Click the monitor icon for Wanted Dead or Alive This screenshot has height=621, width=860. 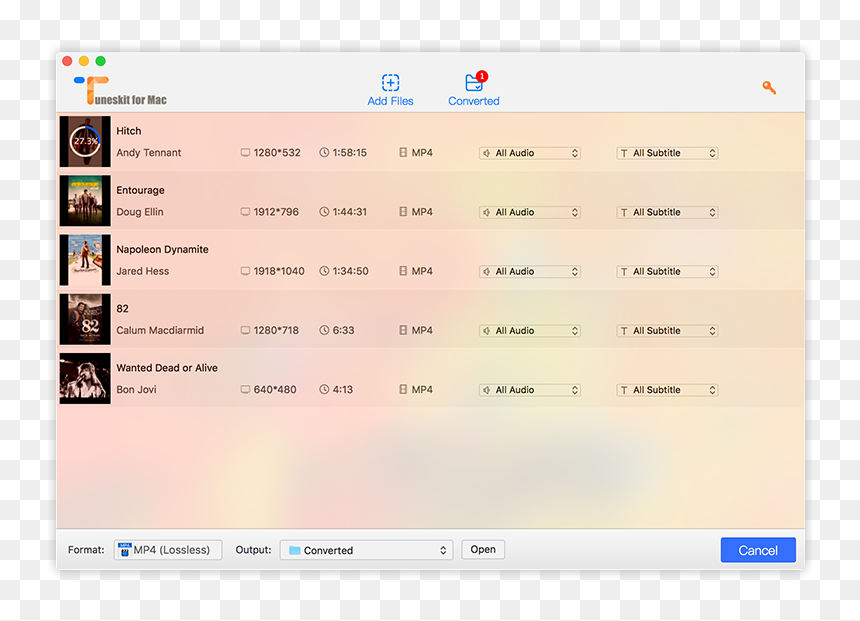245,389
